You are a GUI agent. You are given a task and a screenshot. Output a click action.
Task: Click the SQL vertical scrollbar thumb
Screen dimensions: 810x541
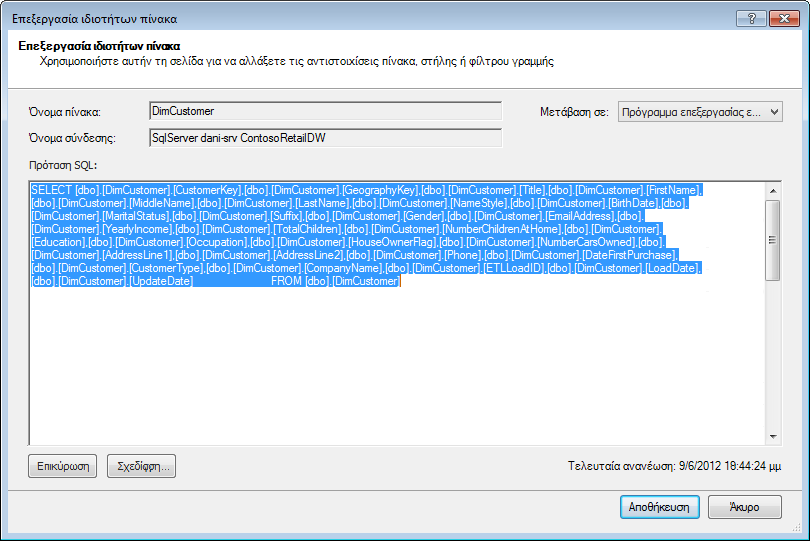click(773, 240)
